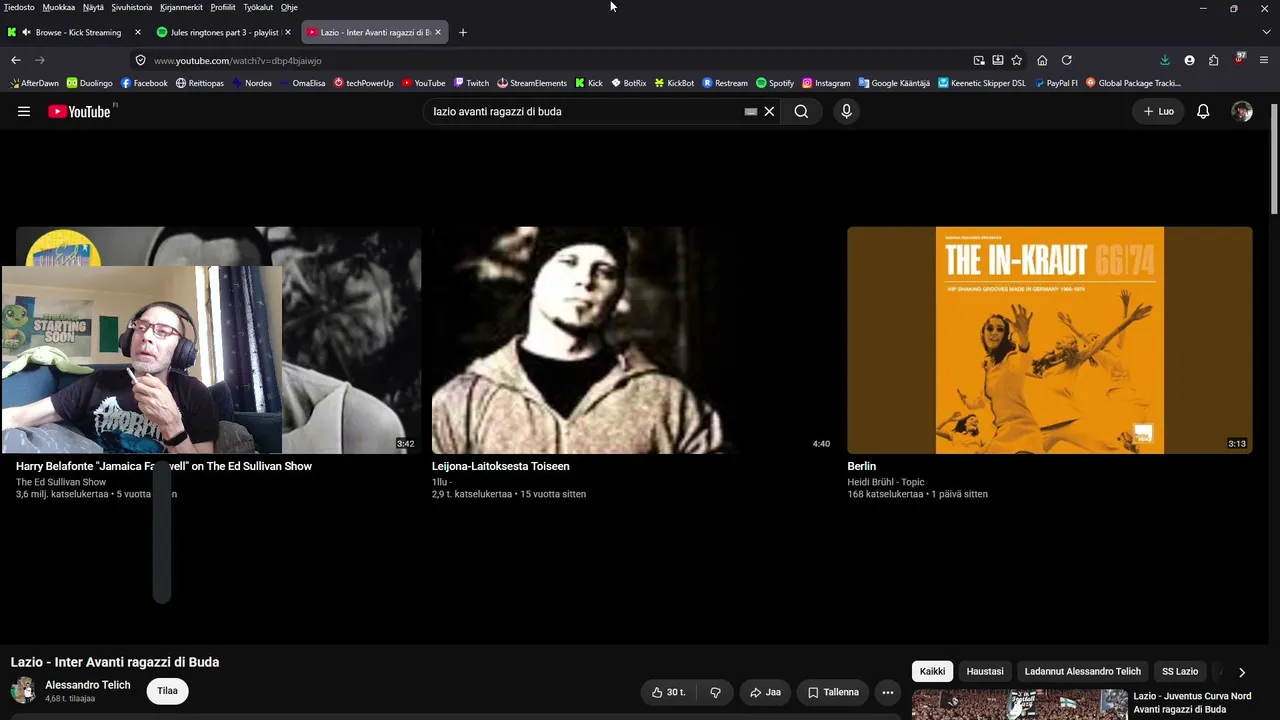Screen dimensions: 1280x720
Task: Select the SS Lazio filter chip
Action: [1180, 672]
